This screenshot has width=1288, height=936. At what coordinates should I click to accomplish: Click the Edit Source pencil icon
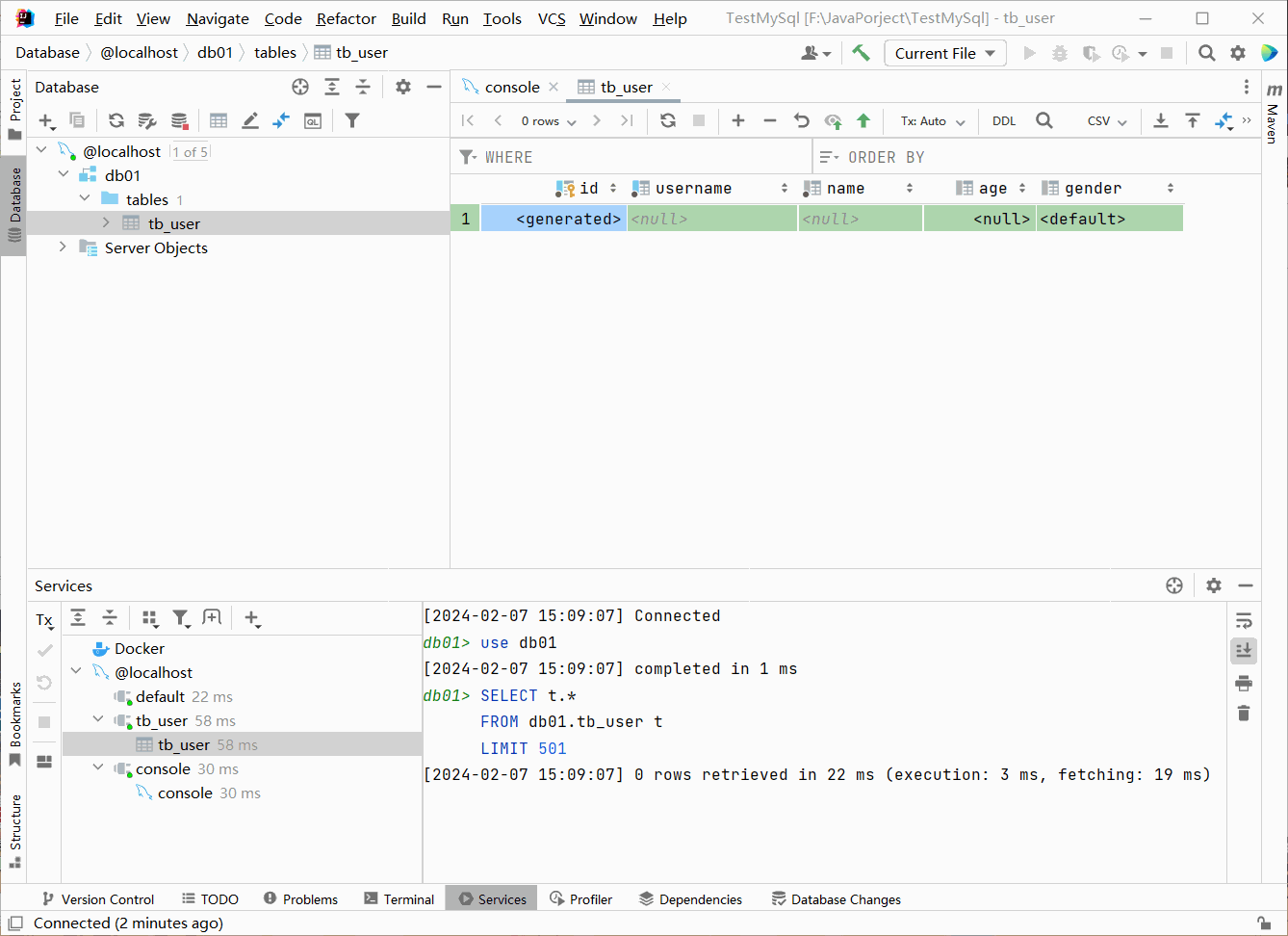point(250,120)
